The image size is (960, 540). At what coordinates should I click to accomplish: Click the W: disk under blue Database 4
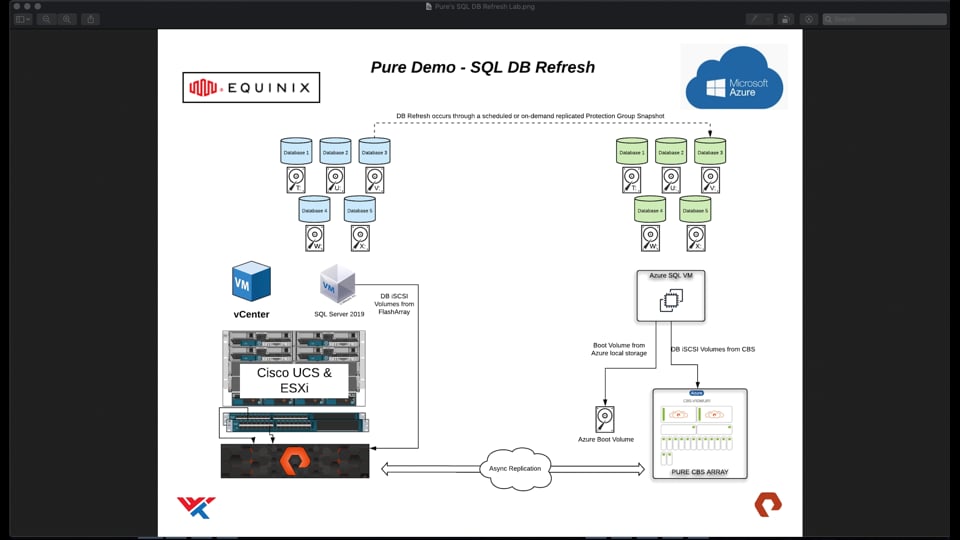click(x=315, y=238)
